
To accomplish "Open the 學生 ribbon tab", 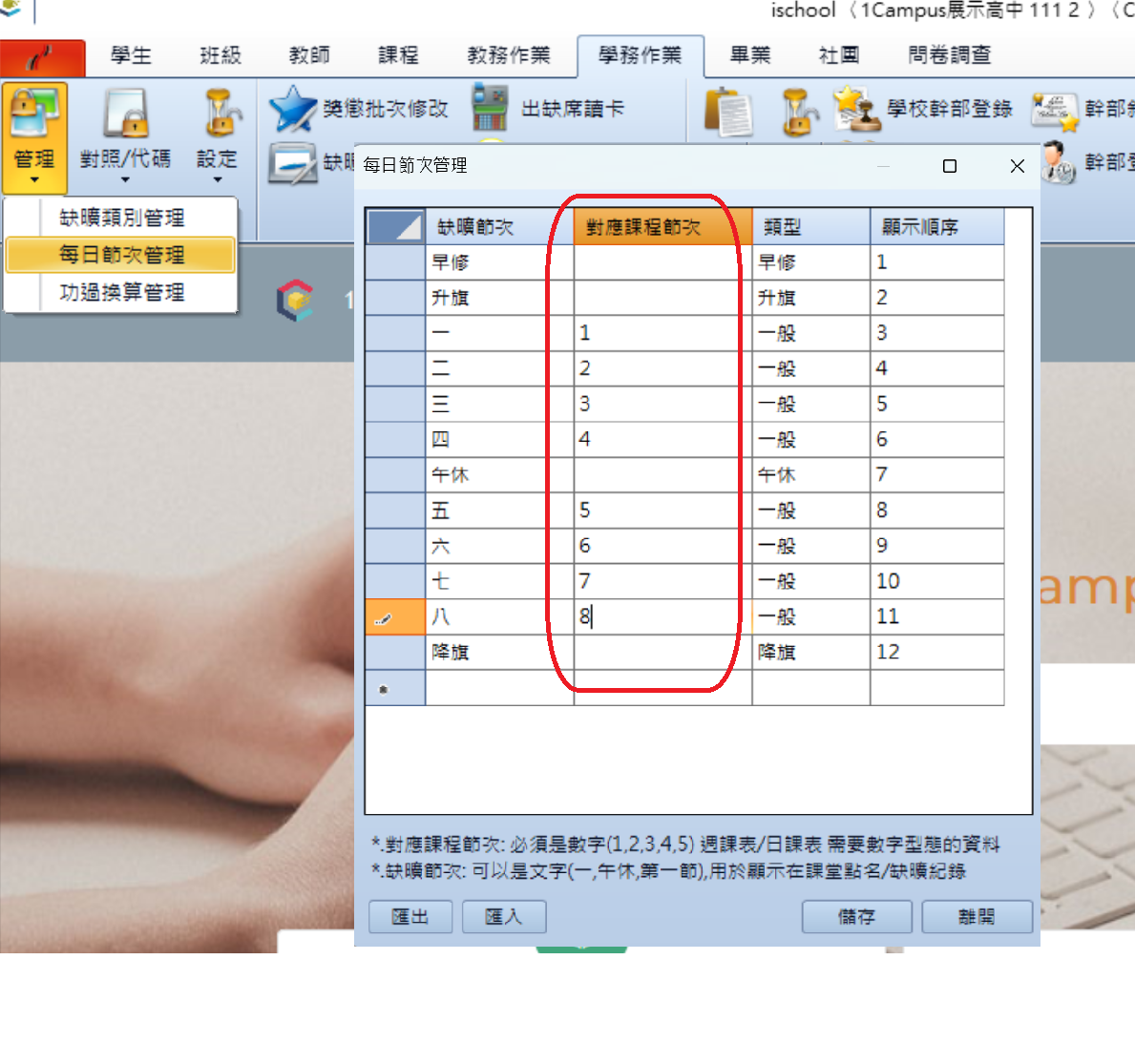I will [131, 55].
